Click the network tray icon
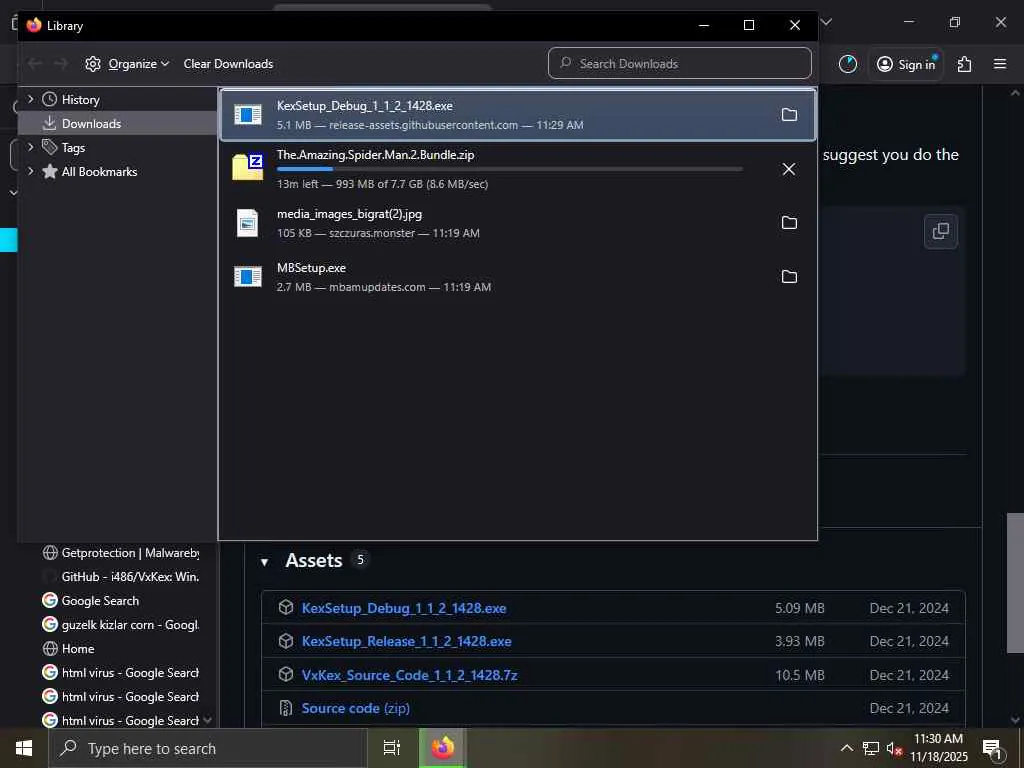The height and width of the screenshot is (768, 1024). click(871, 749)
